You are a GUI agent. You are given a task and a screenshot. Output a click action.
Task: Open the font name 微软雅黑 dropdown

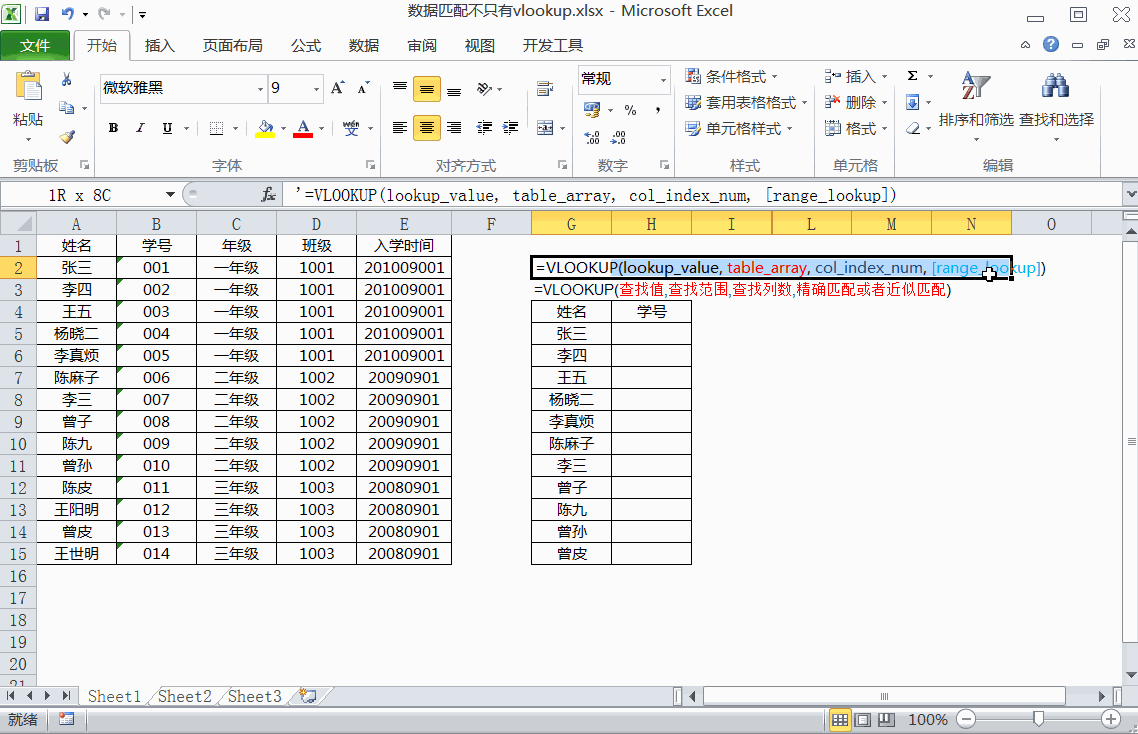(x=260, y=89)
